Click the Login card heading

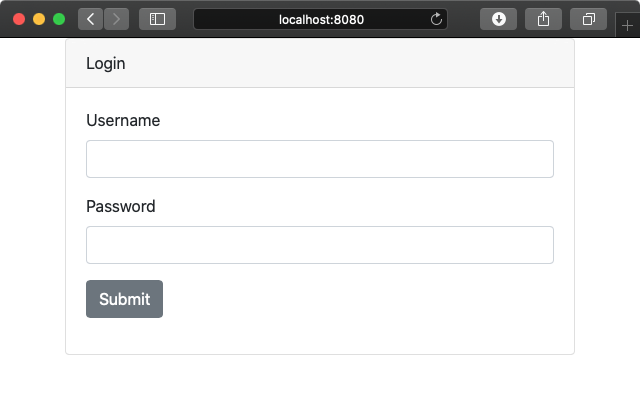coord(106,64)
